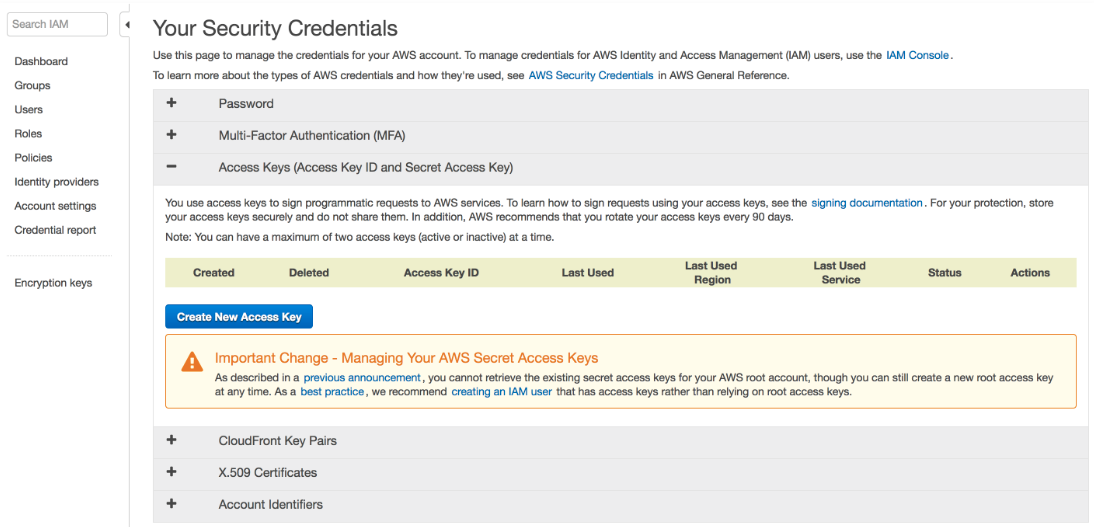This screenshot has height=527, width=1094.
Task: Open the creating an IAM user link
Action: click(x=502, y=392)
